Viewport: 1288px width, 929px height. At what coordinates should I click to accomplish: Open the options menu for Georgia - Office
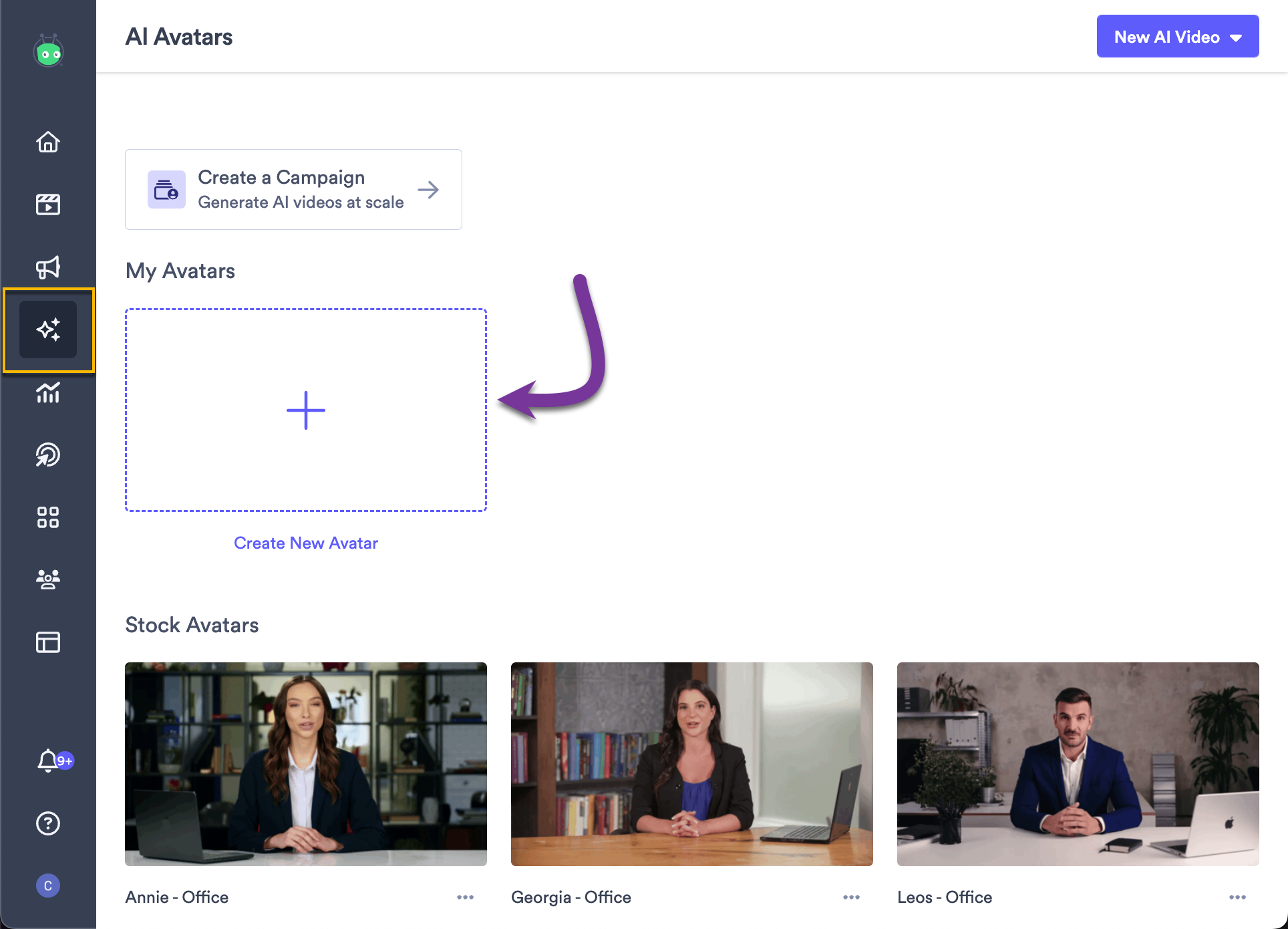[x=851, y=898]
